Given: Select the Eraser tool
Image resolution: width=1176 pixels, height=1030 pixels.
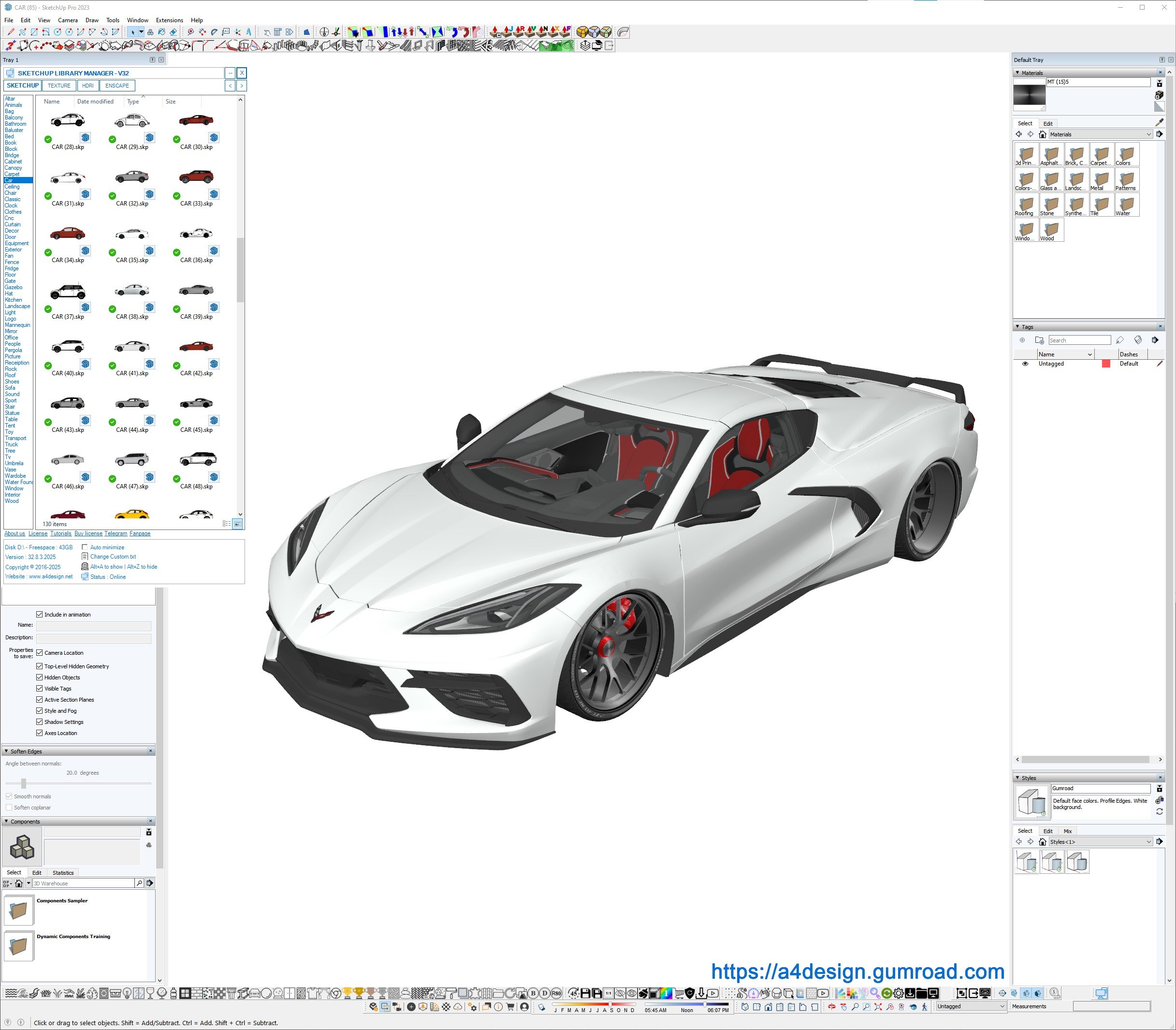Looking at the screenshot, I should pos(173,32).
